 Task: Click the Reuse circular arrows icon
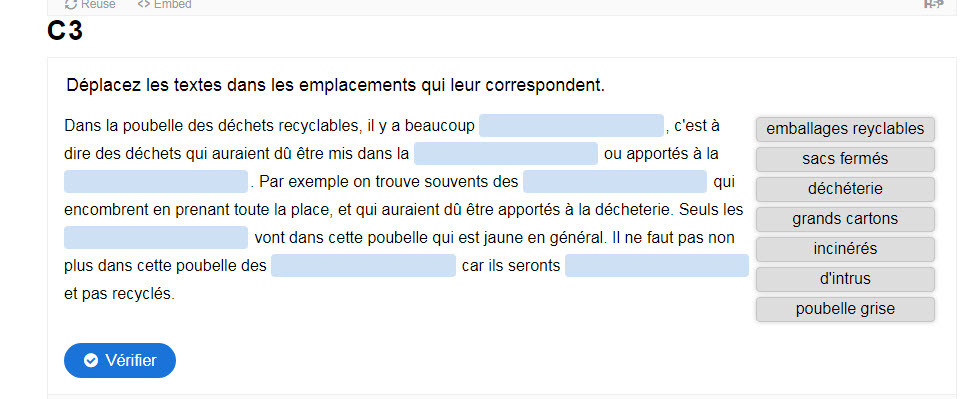coord(70,4)
